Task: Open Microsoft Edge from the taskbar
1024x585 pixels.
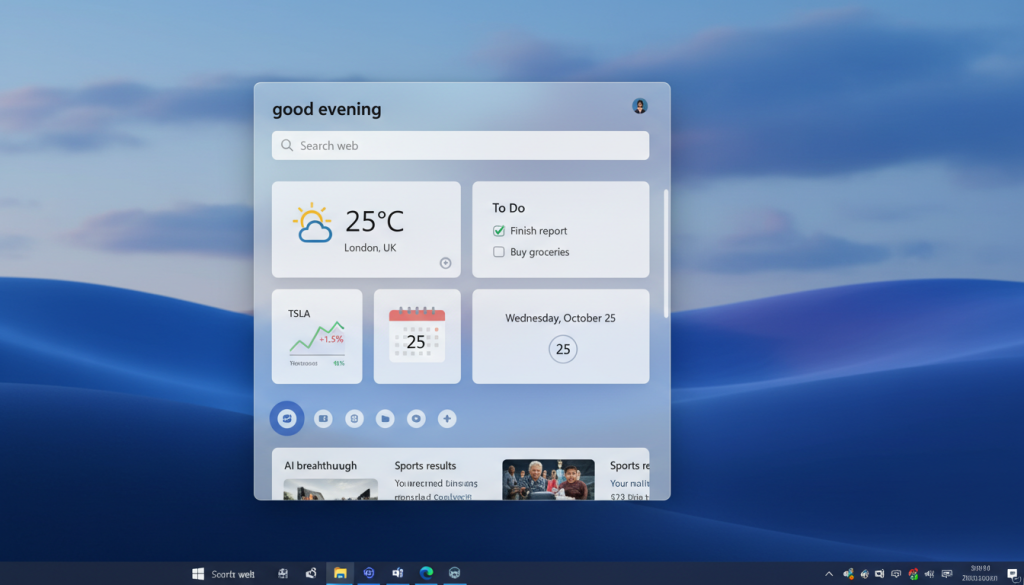Action: [427, 573]
